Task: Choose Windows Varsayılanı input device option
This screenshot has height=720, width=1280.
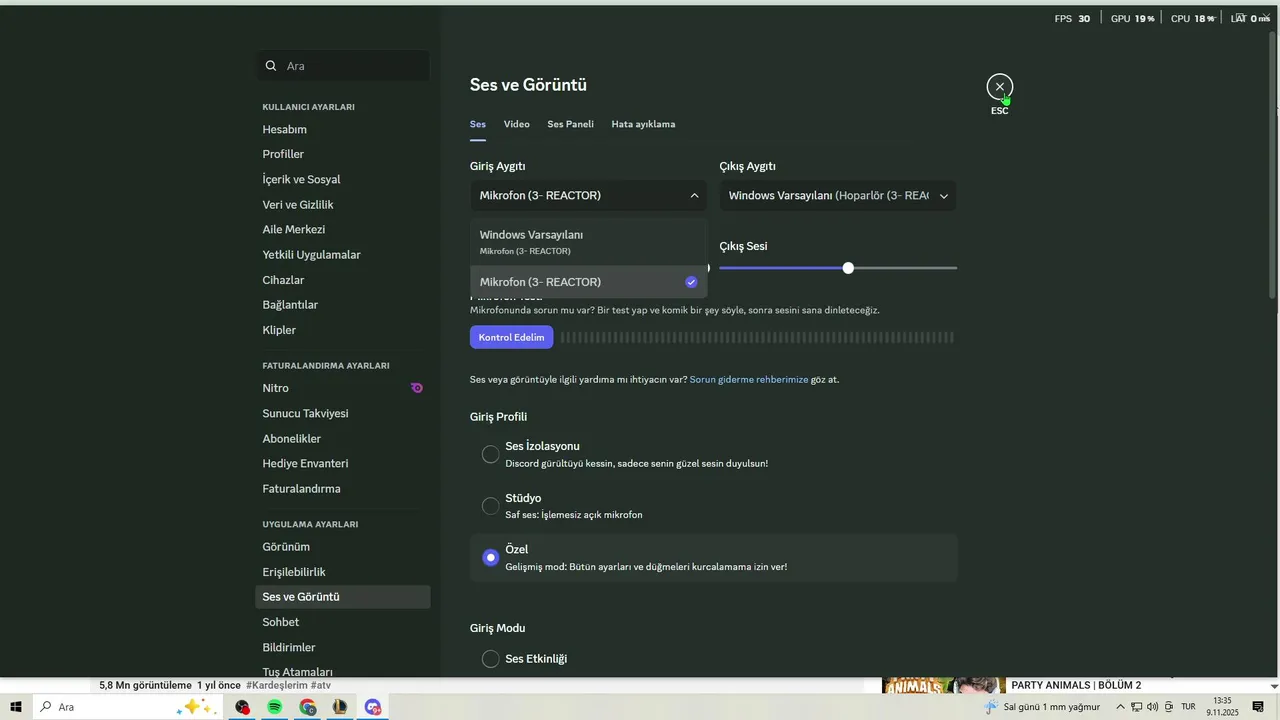Action: pos(588,242)
